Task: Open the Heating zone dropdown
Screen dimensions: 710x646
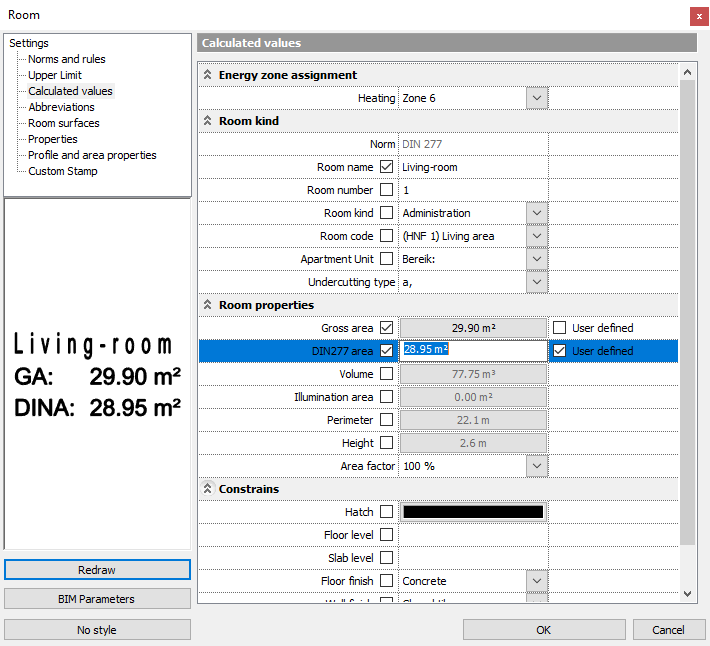Action: point(537,98)
